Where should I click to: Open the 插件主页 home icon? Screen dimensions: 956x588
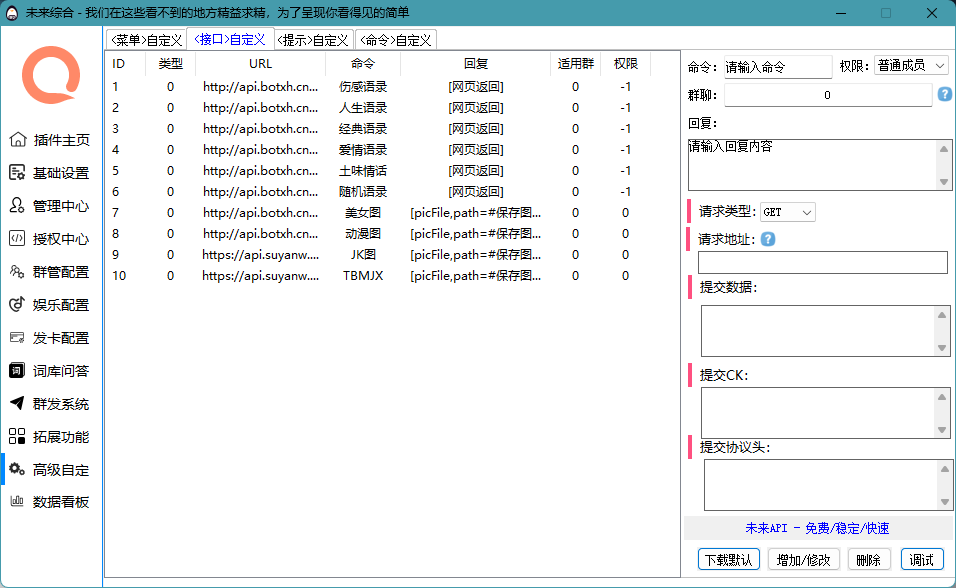tap(18, 140)
